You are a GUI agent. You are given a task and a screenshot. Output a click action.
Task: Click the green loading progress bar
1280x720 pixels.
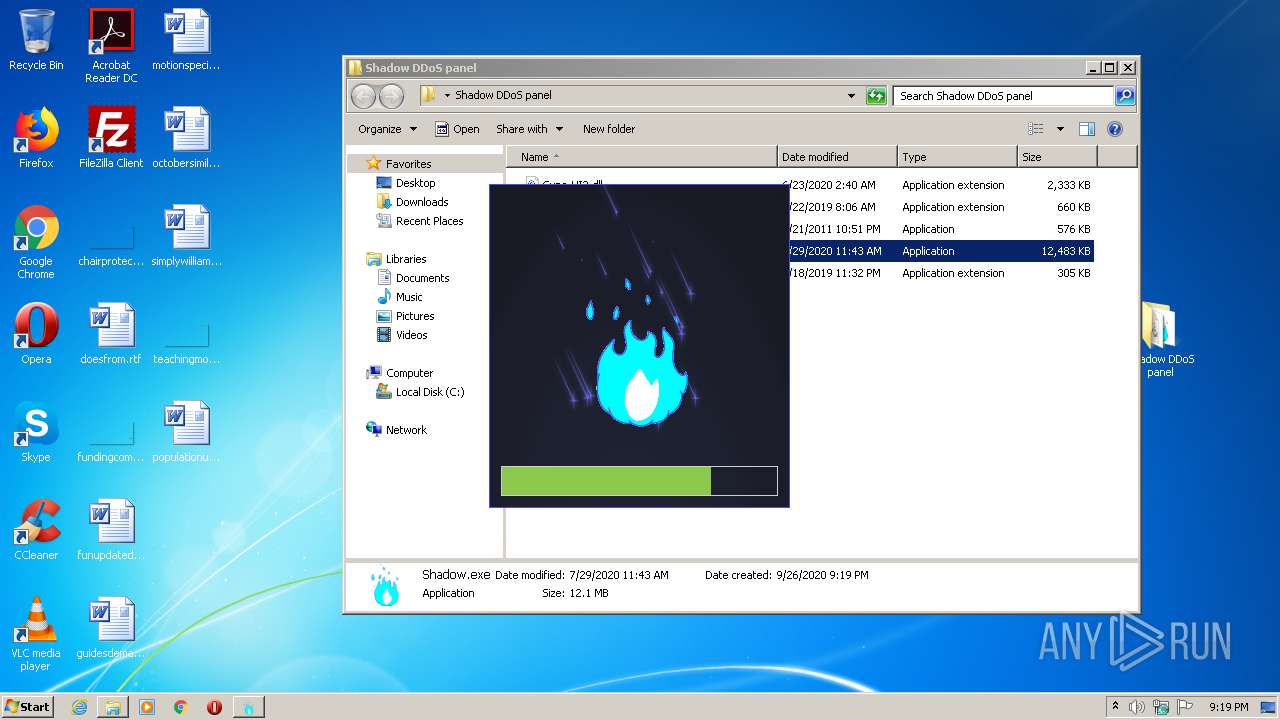(x=639, y=480)
